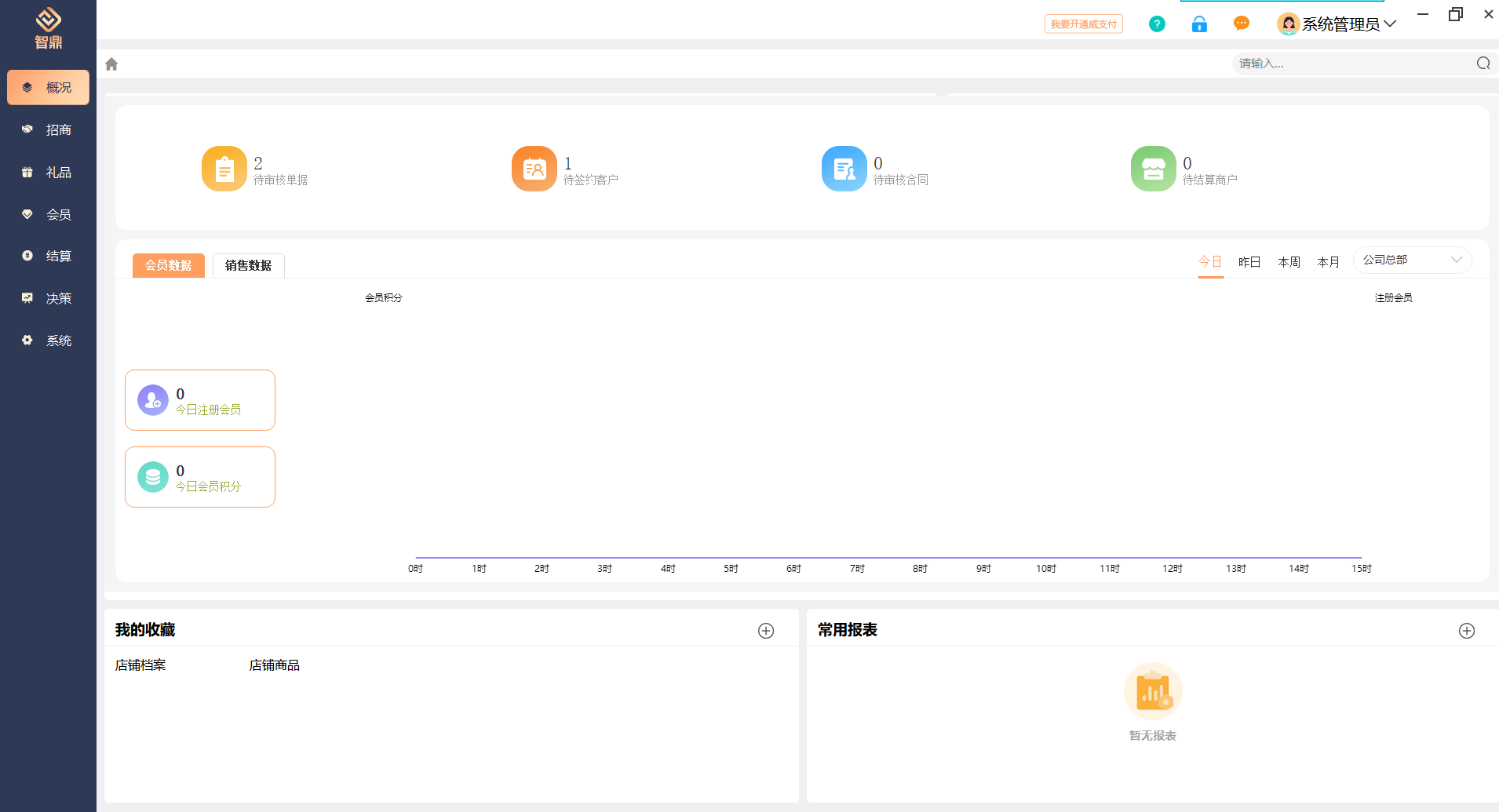Filter chart by 本月
The width and height of the screenshot is (1499, 812).
point(1328,262)
